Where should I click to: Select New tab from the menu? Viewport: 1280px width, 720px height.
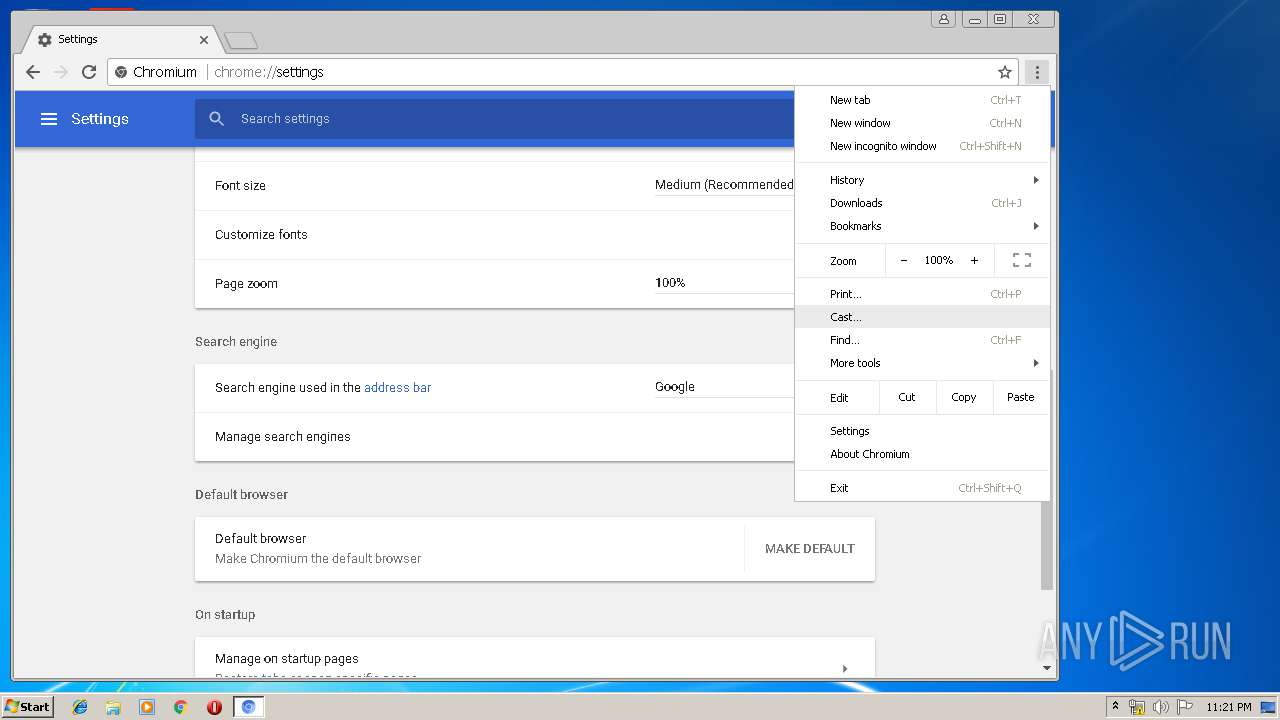(922, 100)
